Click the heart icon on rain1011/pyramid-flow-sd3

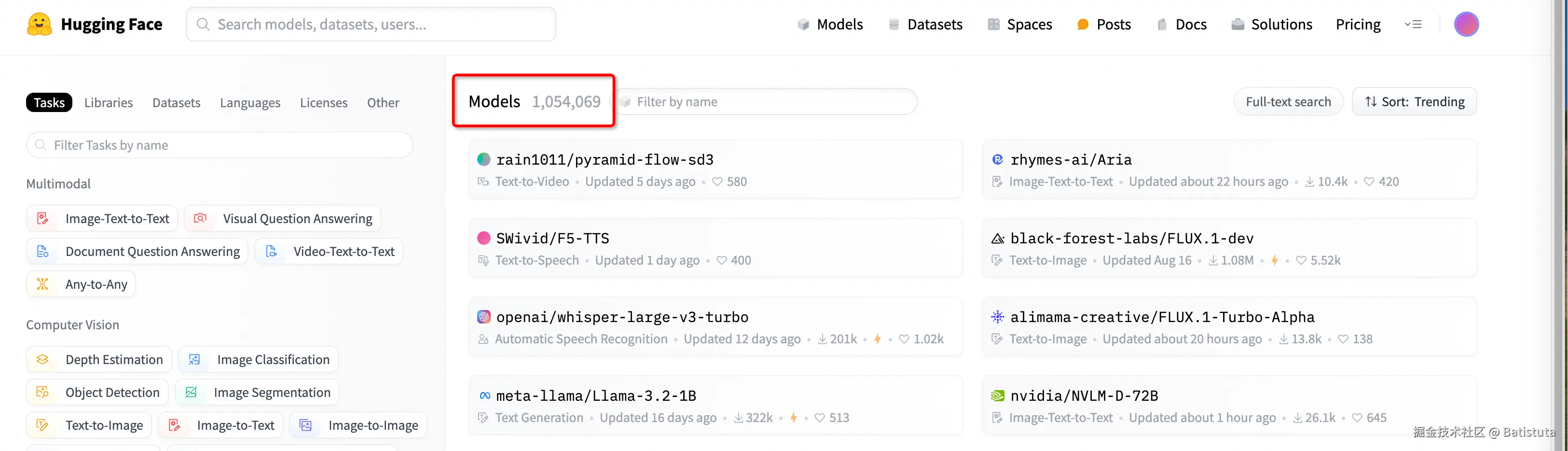pos(717,182)
